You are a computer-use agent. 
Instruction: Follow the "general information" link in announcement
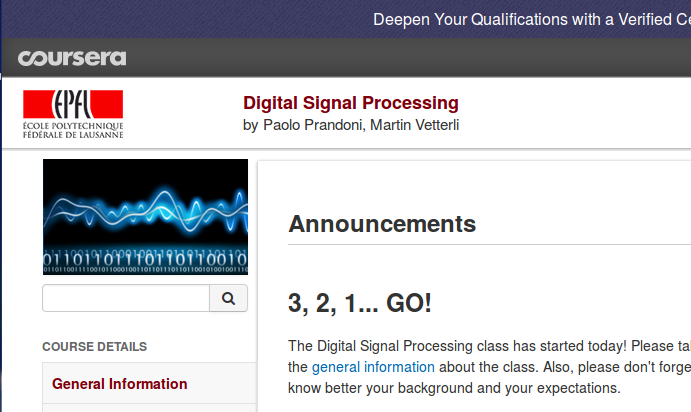372,367
